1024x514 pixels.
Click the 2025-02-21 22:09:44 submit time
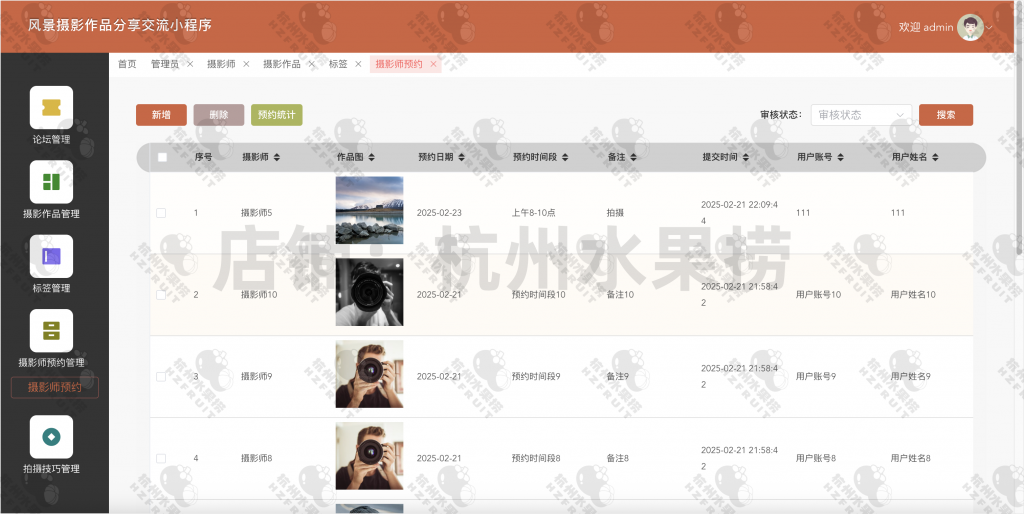(739, 213)
